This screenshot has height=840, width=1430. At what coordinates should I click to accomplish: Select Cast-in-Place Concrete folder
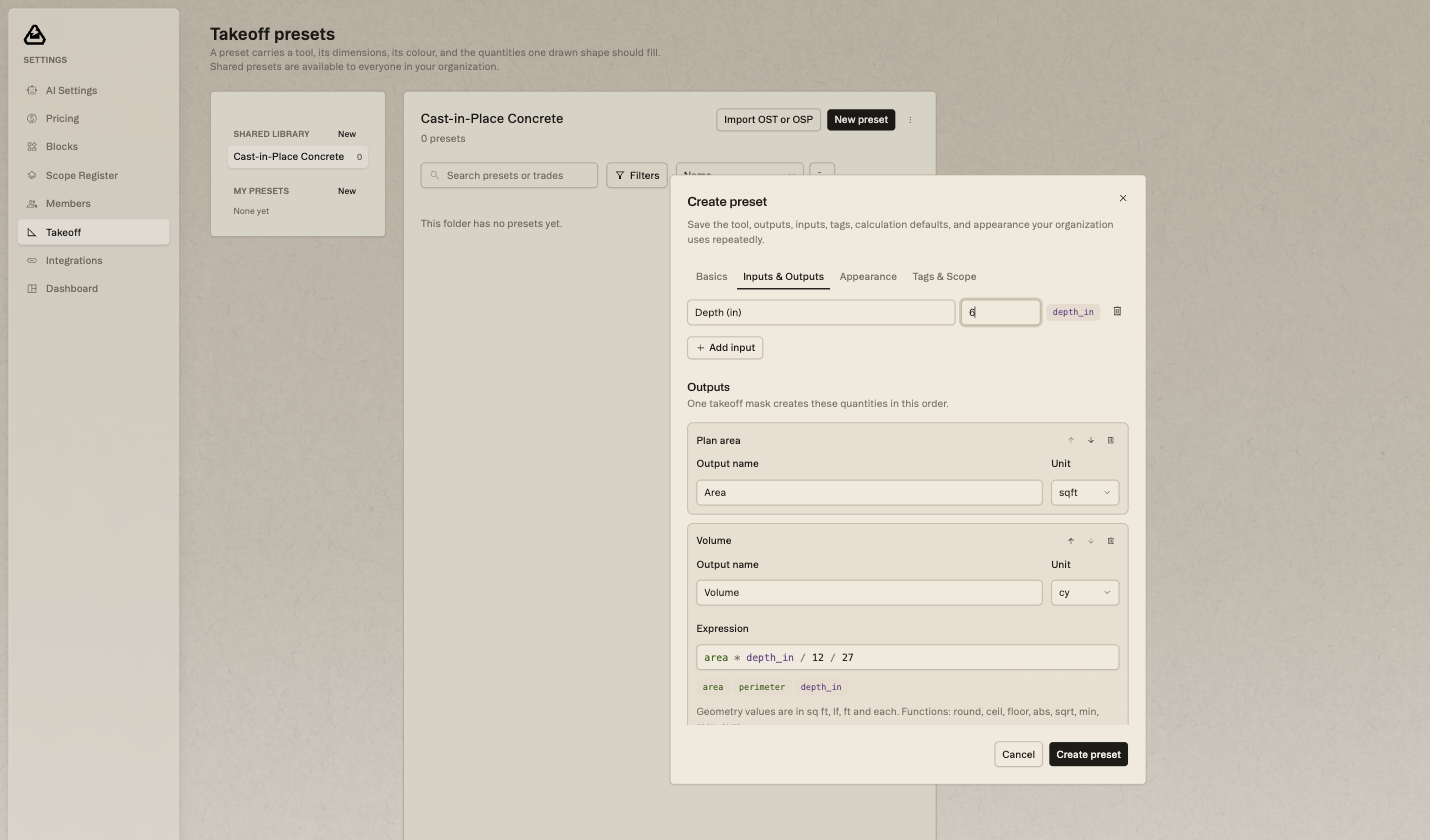coord(298,157)
